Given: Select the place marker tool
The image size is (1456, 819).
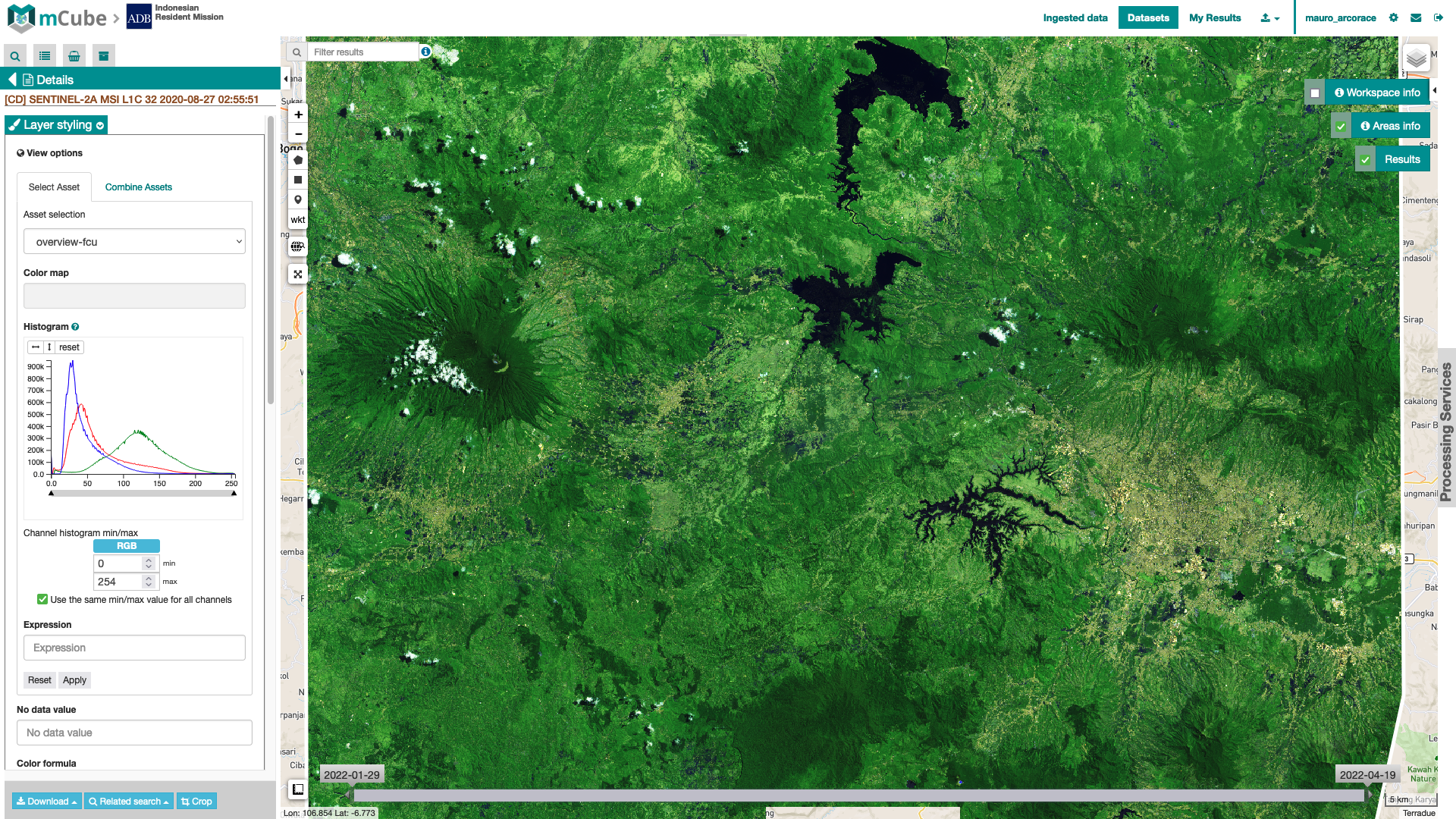Looking at the screenshot, I should [x=298, y=199].
